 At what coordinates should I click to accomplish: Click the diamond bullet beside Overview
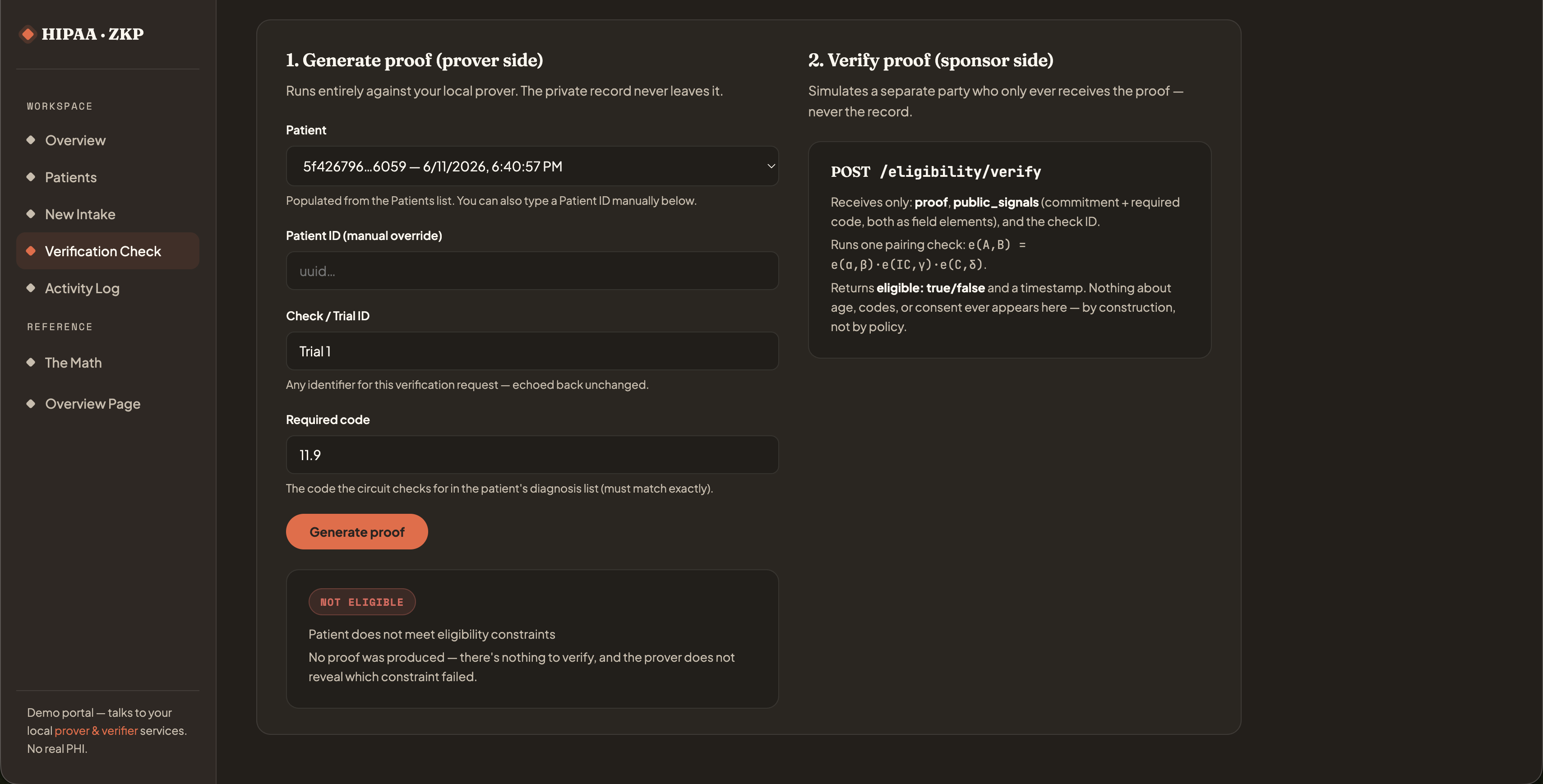31,139
